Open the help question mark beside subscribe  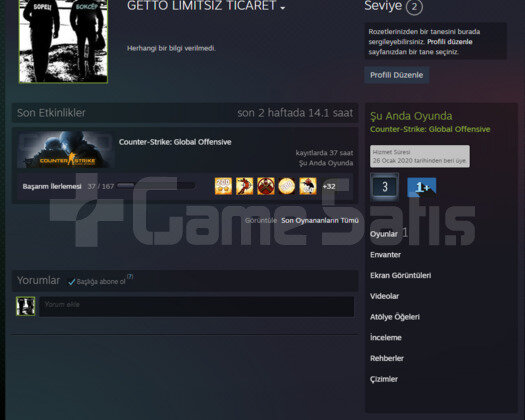130,277
